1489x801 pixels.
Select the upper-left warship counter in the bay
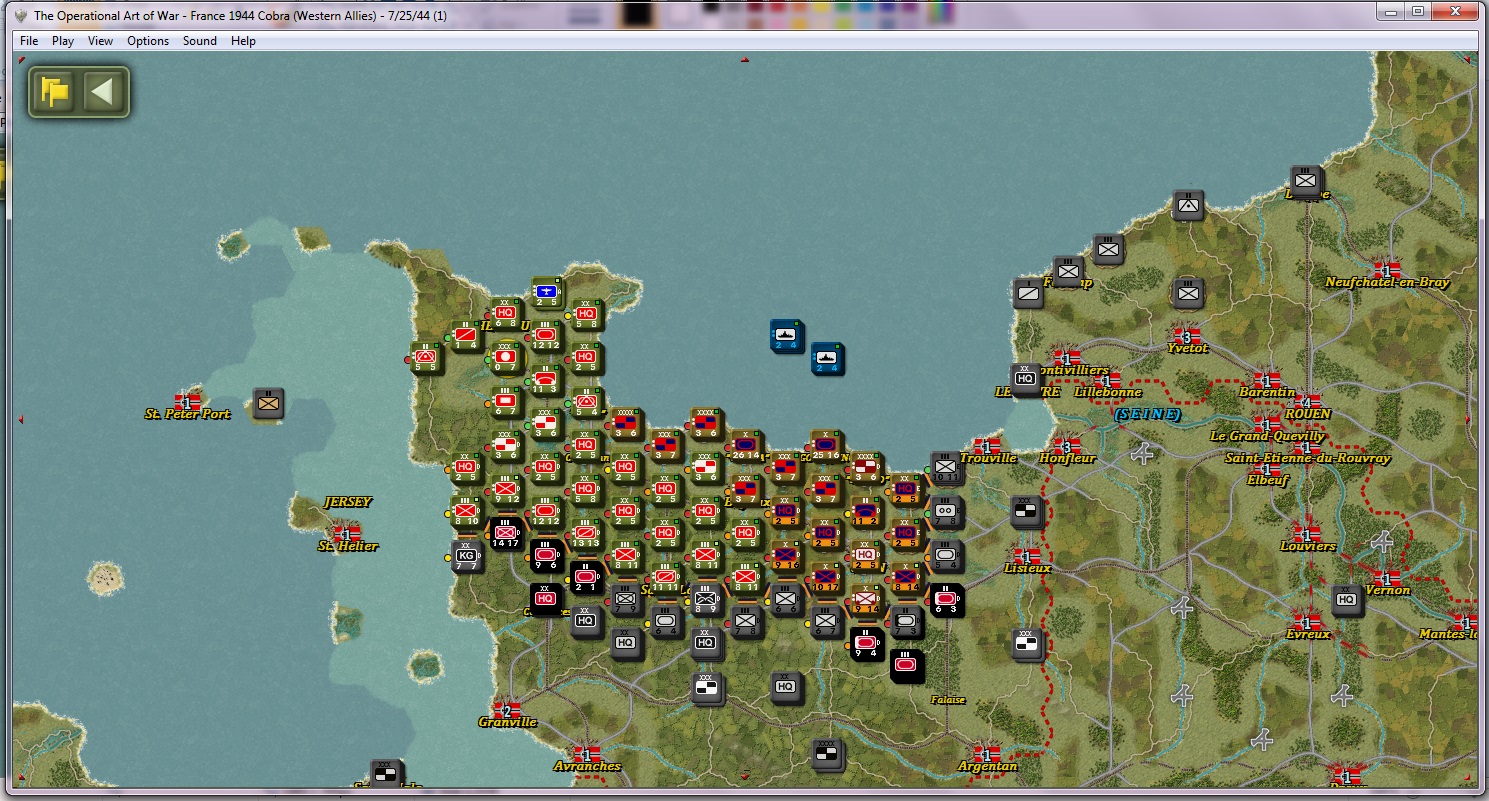[787, 335]
